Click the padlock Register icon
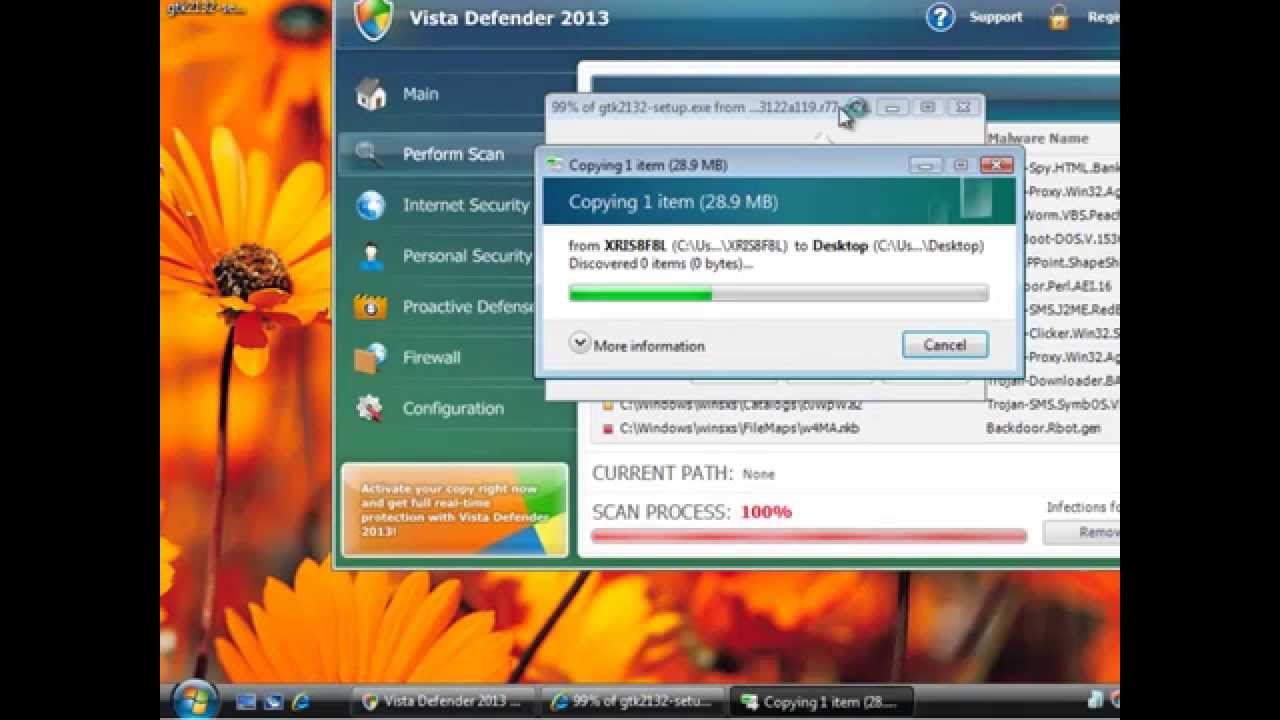This screenshot has width=1280, height=720. point(1058,17)
